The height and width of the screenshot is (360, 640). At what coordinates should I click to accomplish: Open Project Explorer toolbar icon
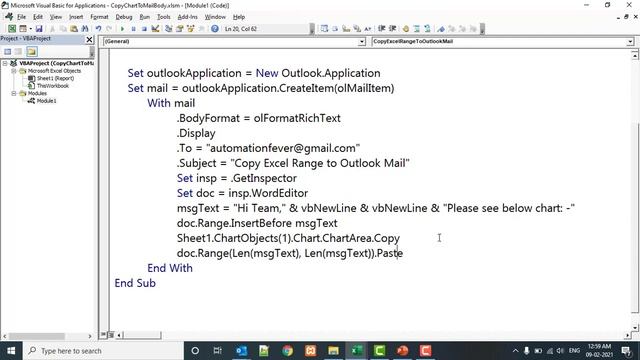168,29
